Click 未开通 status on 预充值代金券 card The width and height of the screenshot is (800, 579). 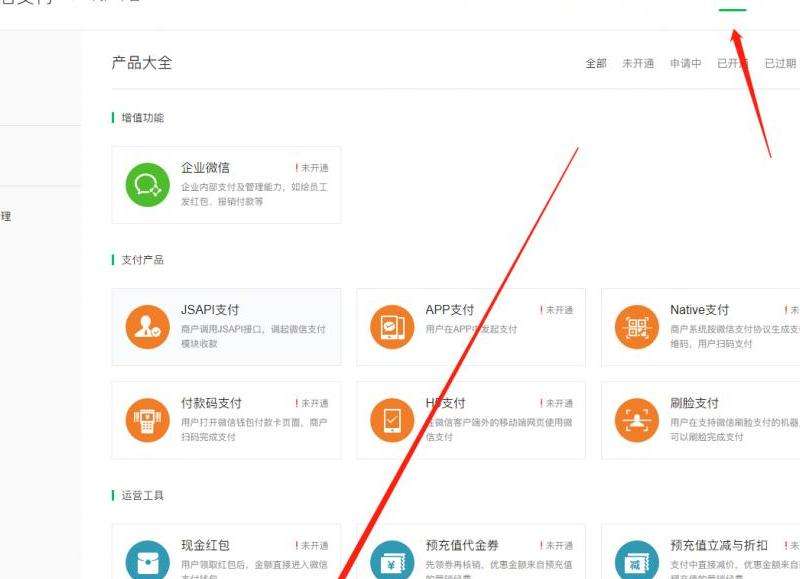(557, 546)
